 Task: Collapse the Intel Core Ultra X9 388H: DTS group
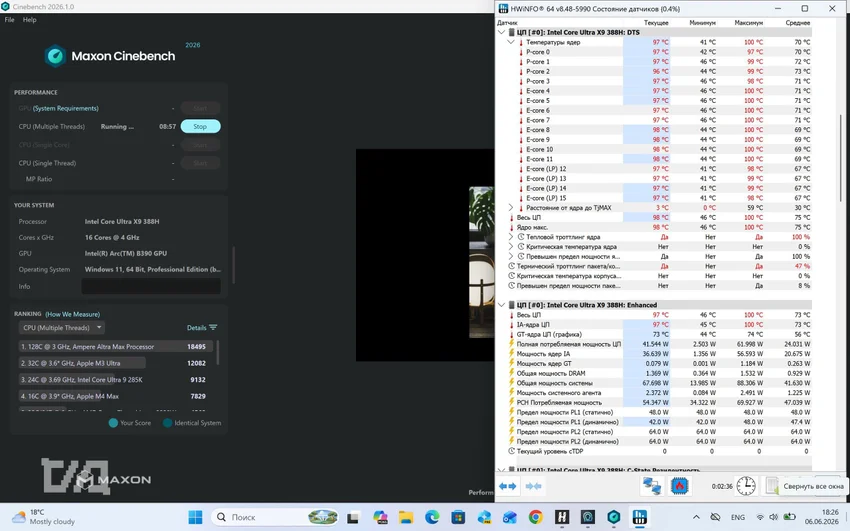click(501, 33)
